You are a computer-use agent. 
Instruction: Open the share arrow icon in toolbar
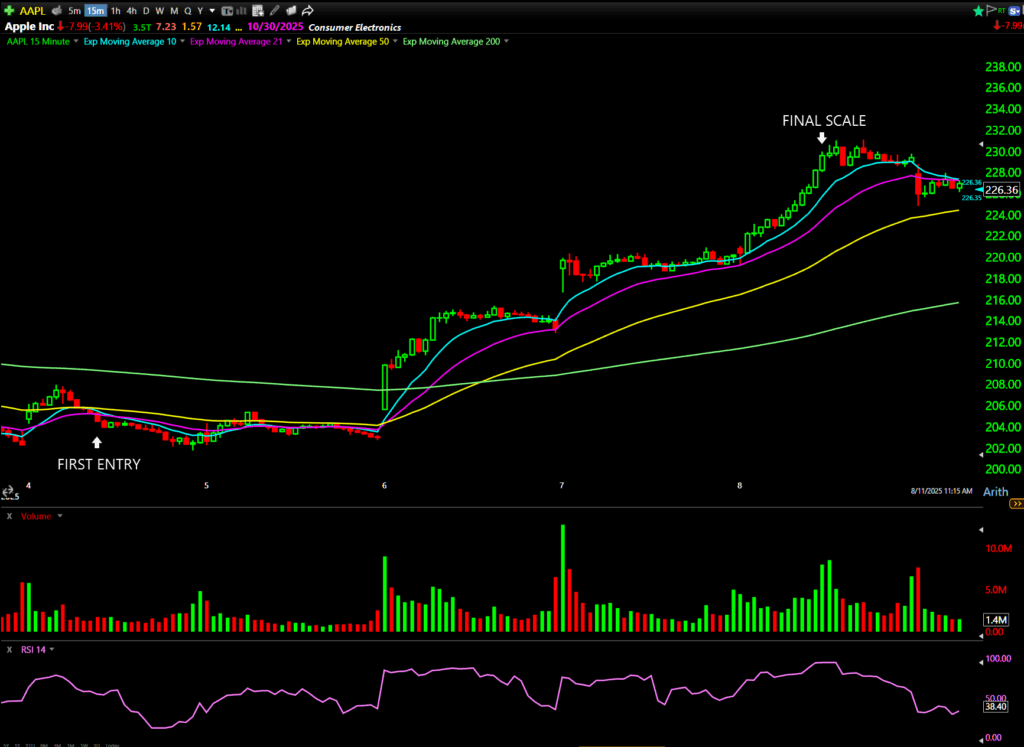pyautogui.click(x=309, y=11)
